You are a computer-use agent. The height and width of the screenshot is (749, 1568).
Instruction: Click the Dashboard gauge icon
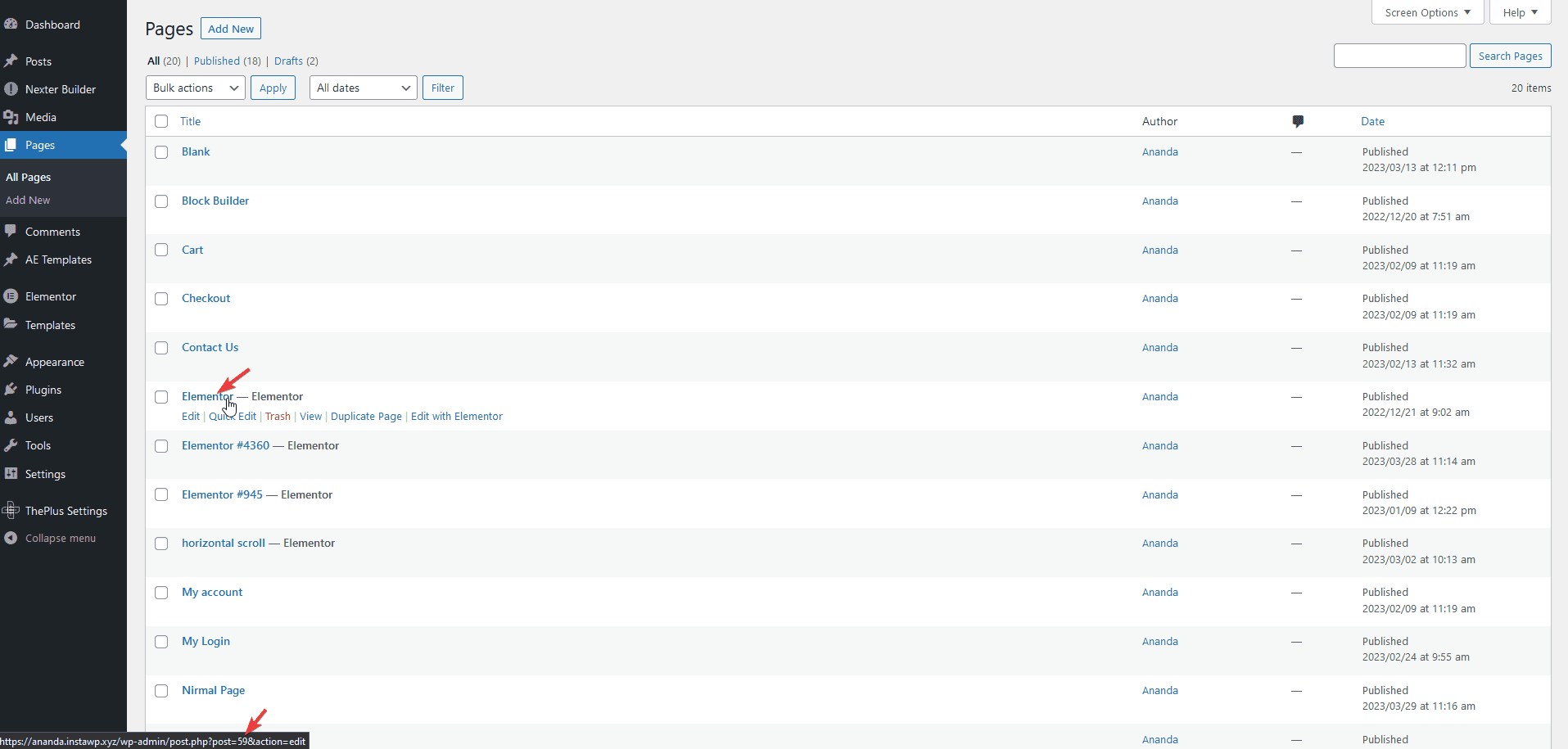pyautogui.click(x=11, y=25)
